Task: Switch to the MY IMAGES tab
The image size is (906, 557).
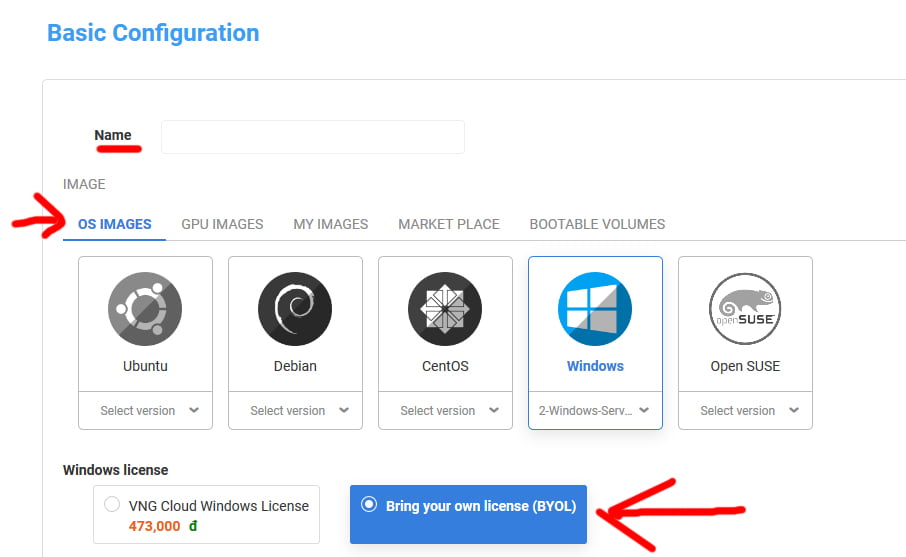Action: coord(330,224)
